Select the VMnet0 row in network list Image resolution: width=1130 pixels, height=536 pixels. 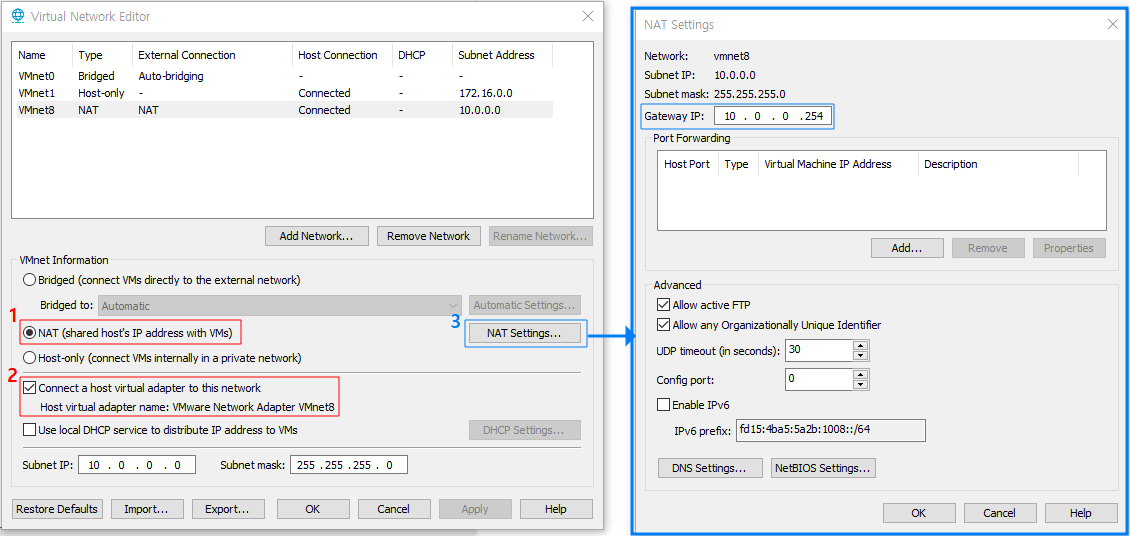(283, 76)
